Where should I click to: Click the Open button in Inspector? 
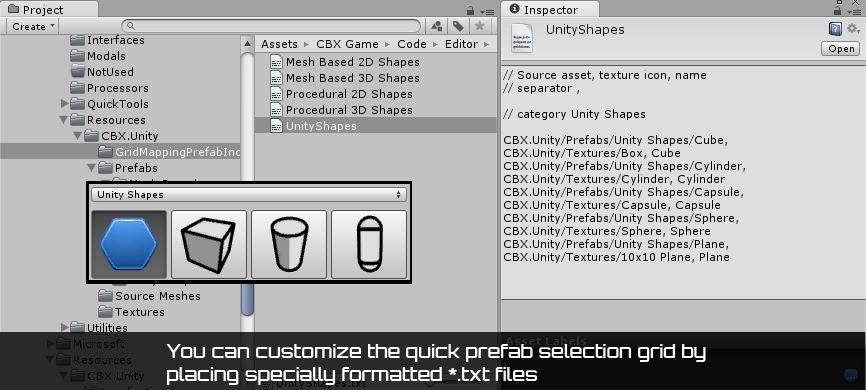point(841,49)
